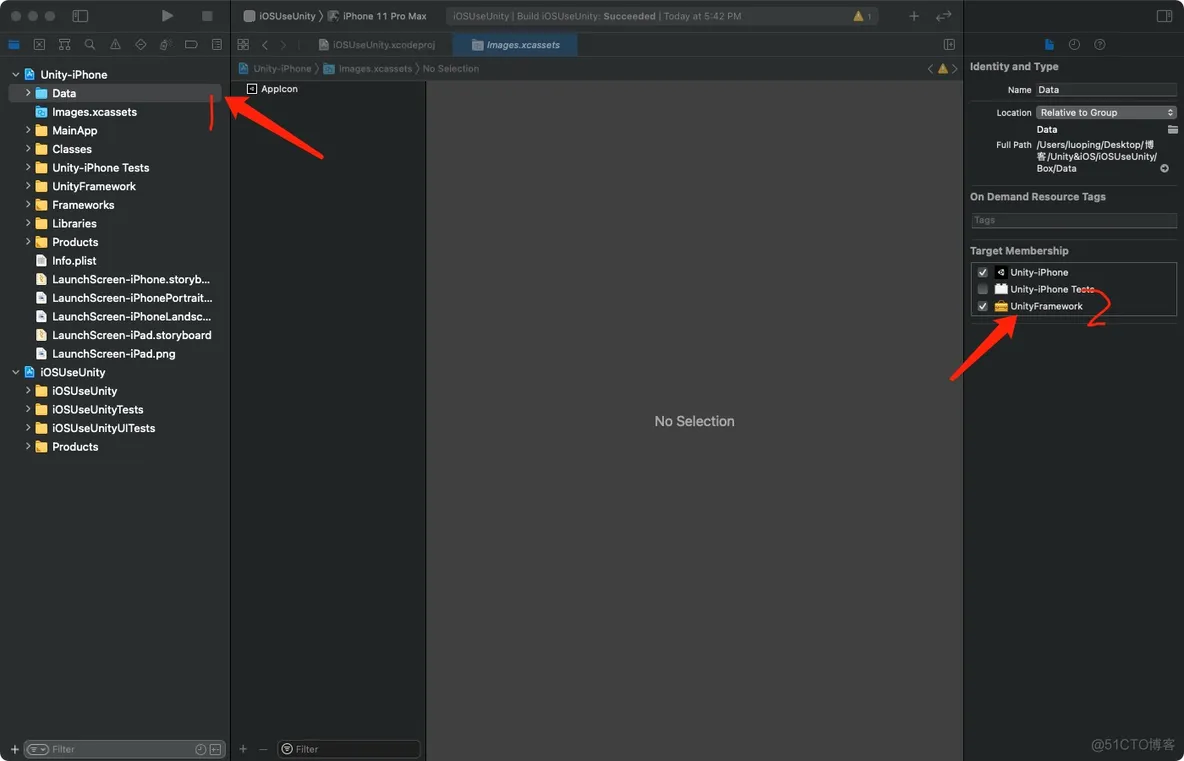Show the File inspector
Screen dimensions: 1184x761
click(x=1049, y=45)
